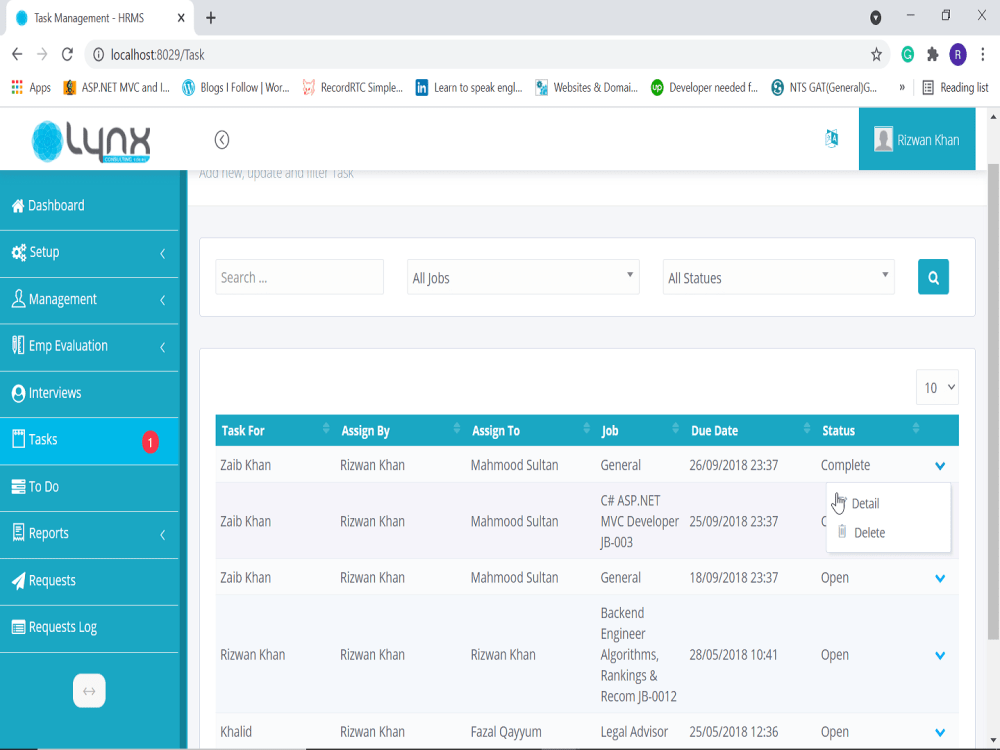This screenshot has height=750, width=1000.
Task: Click person icon beside Management
Action: (x=18, y=298)
